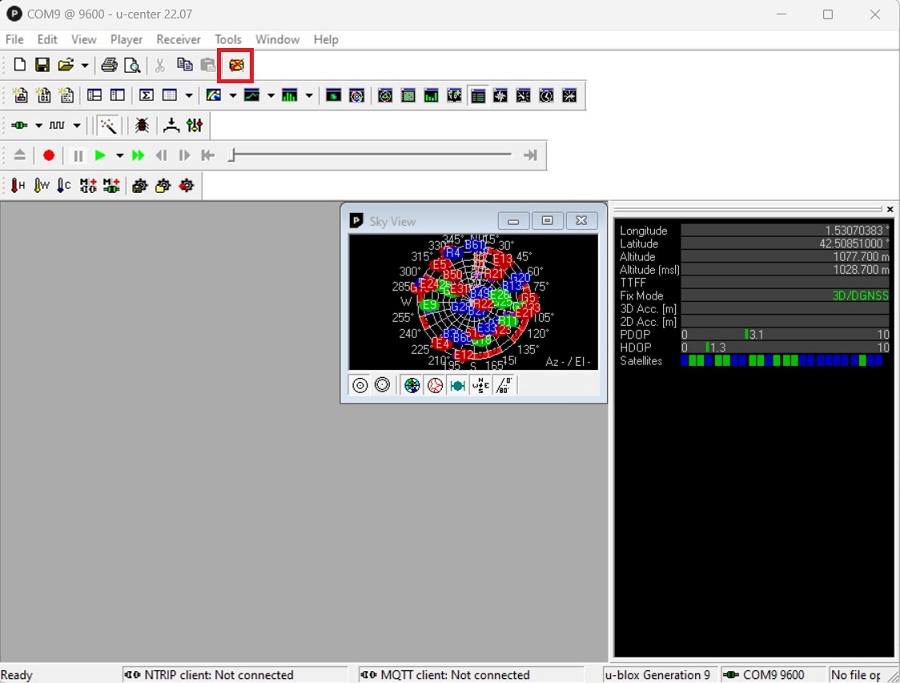The width and height of the screenshot is (900, 683).
Task: Click the first concentric-circles icon in Sky View
Action: [360, 385]
